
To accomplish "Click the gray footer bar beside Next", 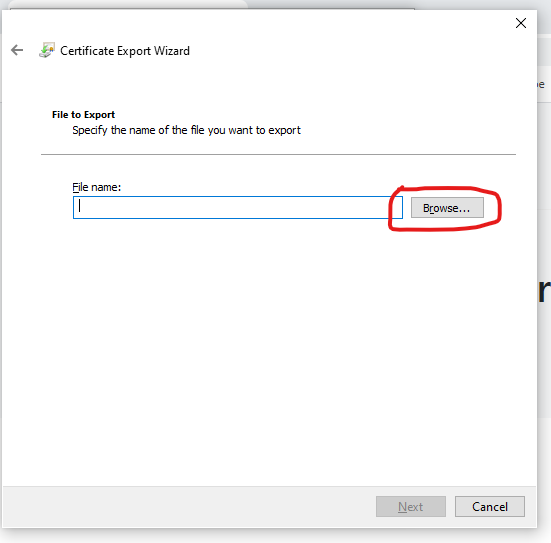I will [190, 506].
